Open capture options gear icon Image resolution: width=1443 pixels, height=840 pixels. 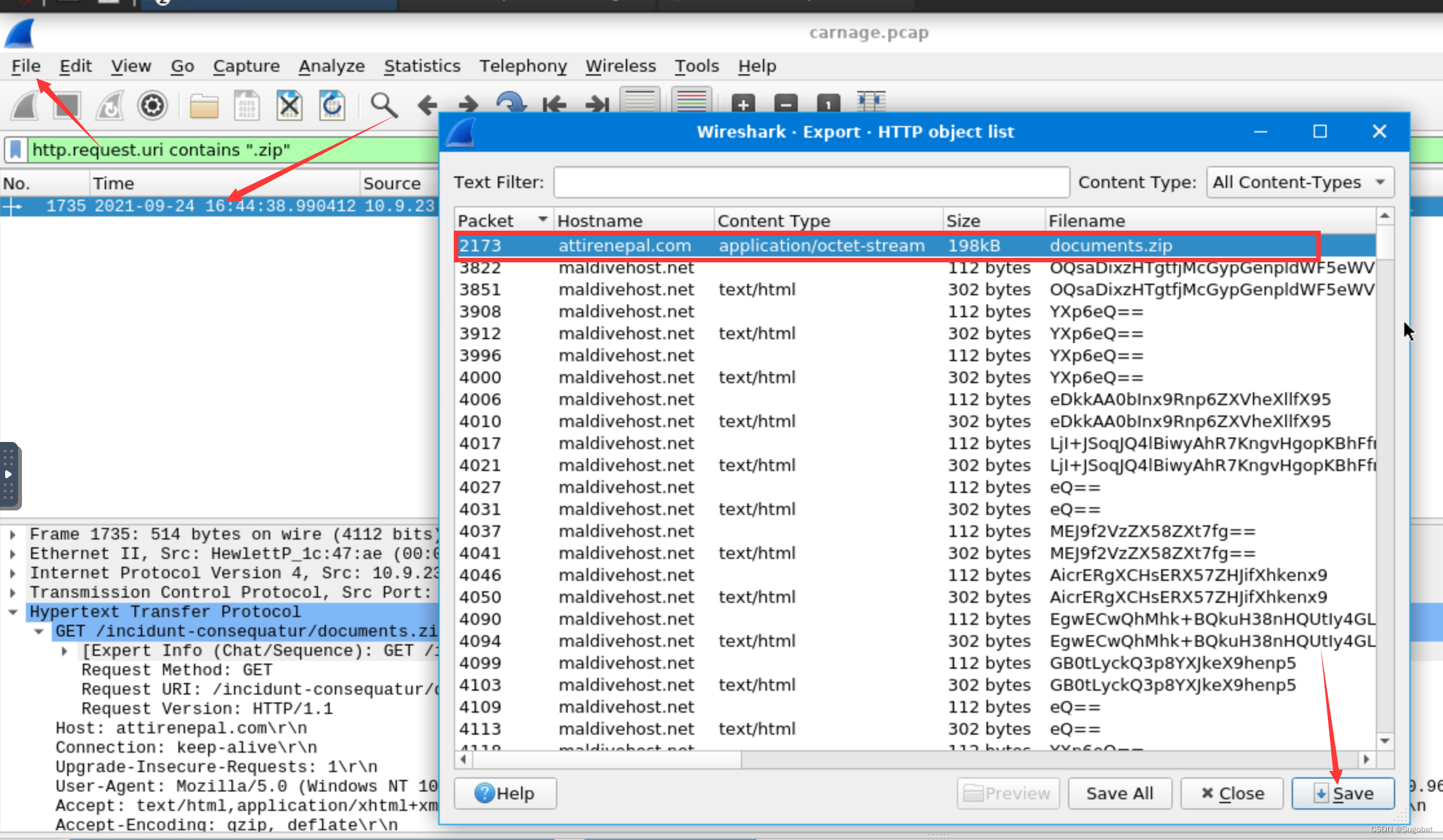tap(153, 105)
